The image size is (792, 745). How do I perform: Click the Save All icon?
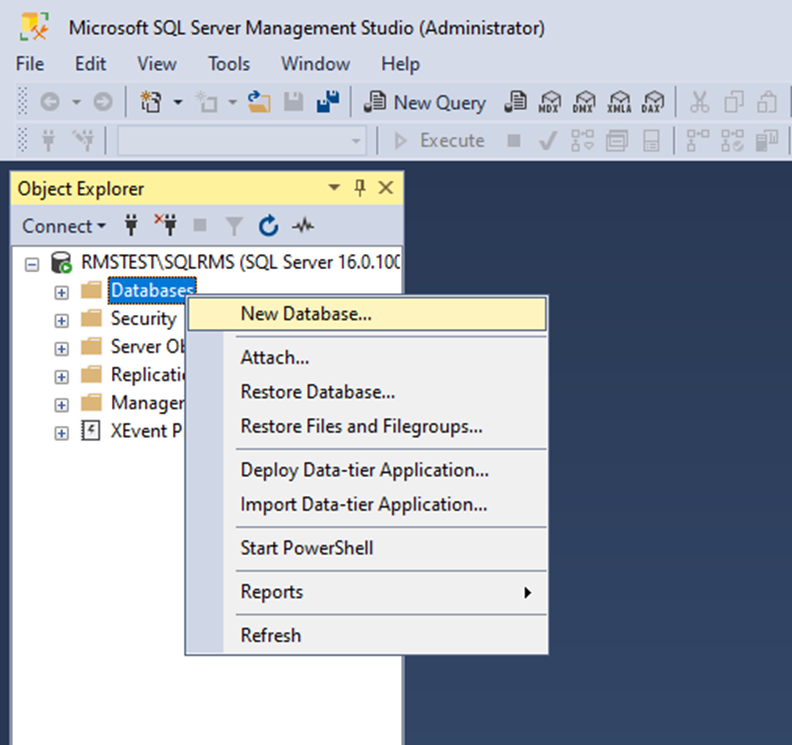[x=327, y=102]
